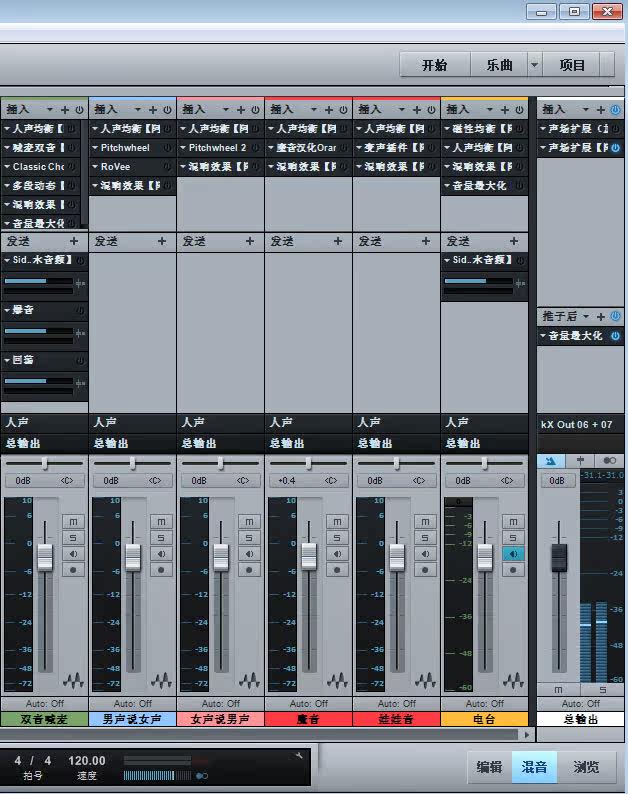This screenshot has width=628, height=794.
Task: Bypass all inserts on 总输出 channel
Action: [x=615, y=110]
